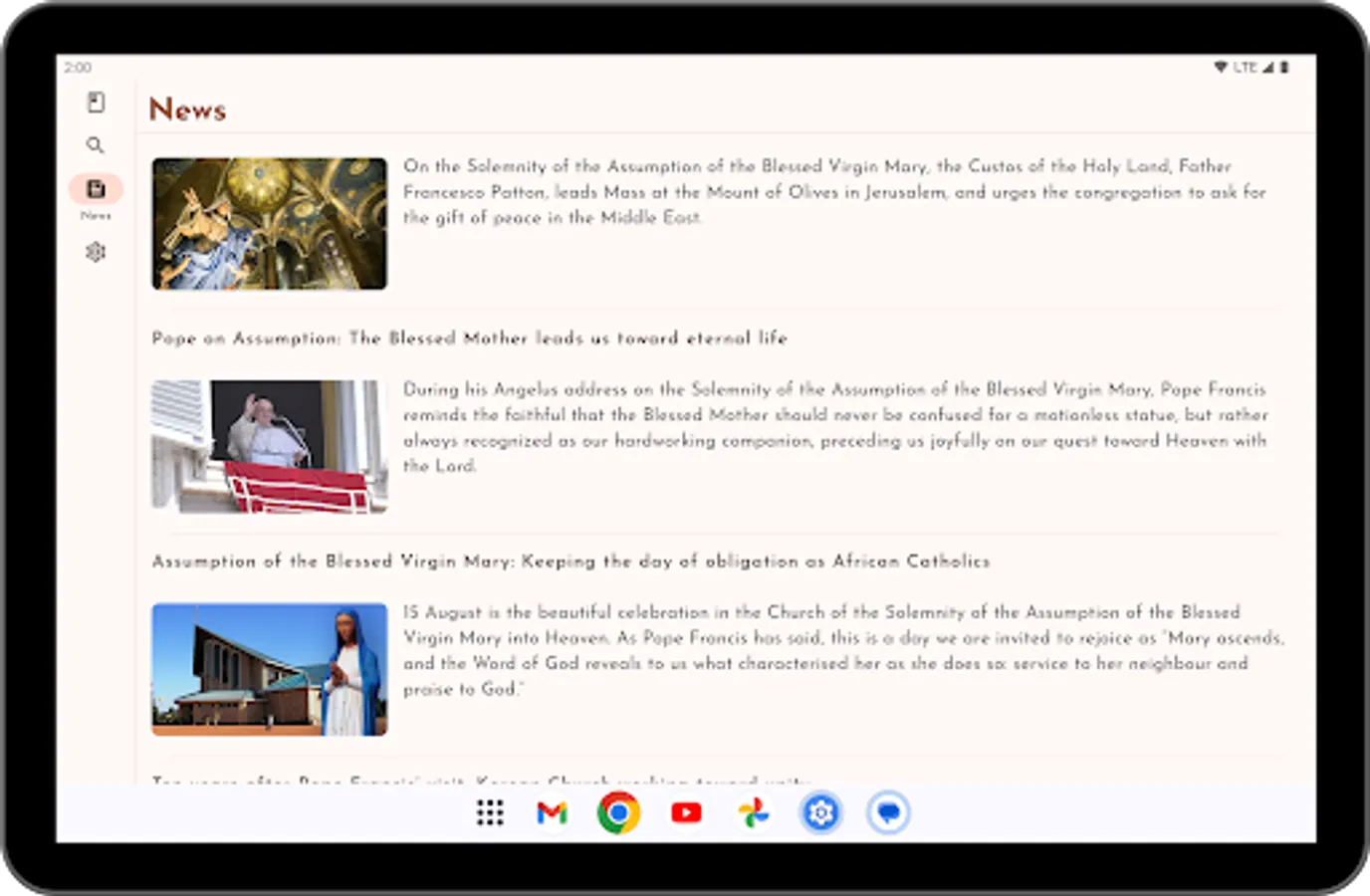1370x896 pixels.
Task: Tap the Wi-Fi indicator in the status bar
Action: (1219, 67)
